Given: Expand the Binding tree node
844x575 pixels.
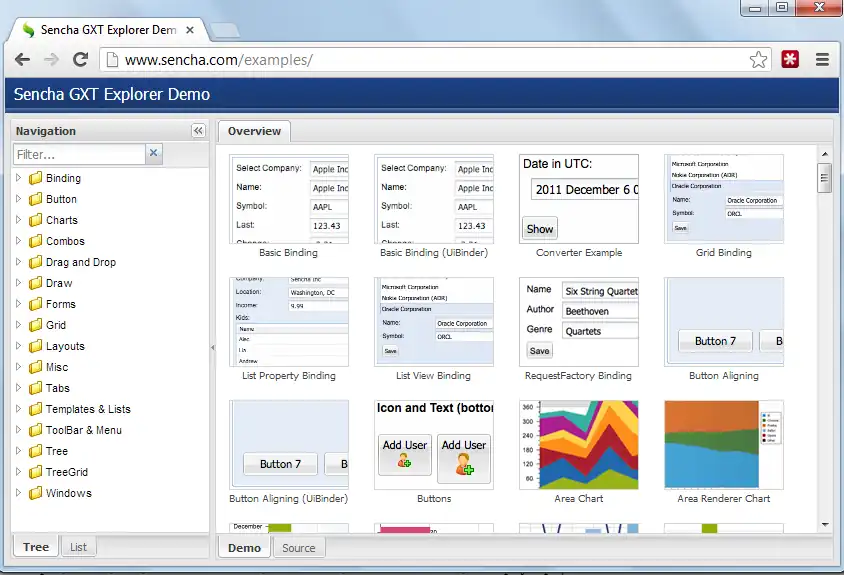Looking at the screenshot, I should coord(18,178).
